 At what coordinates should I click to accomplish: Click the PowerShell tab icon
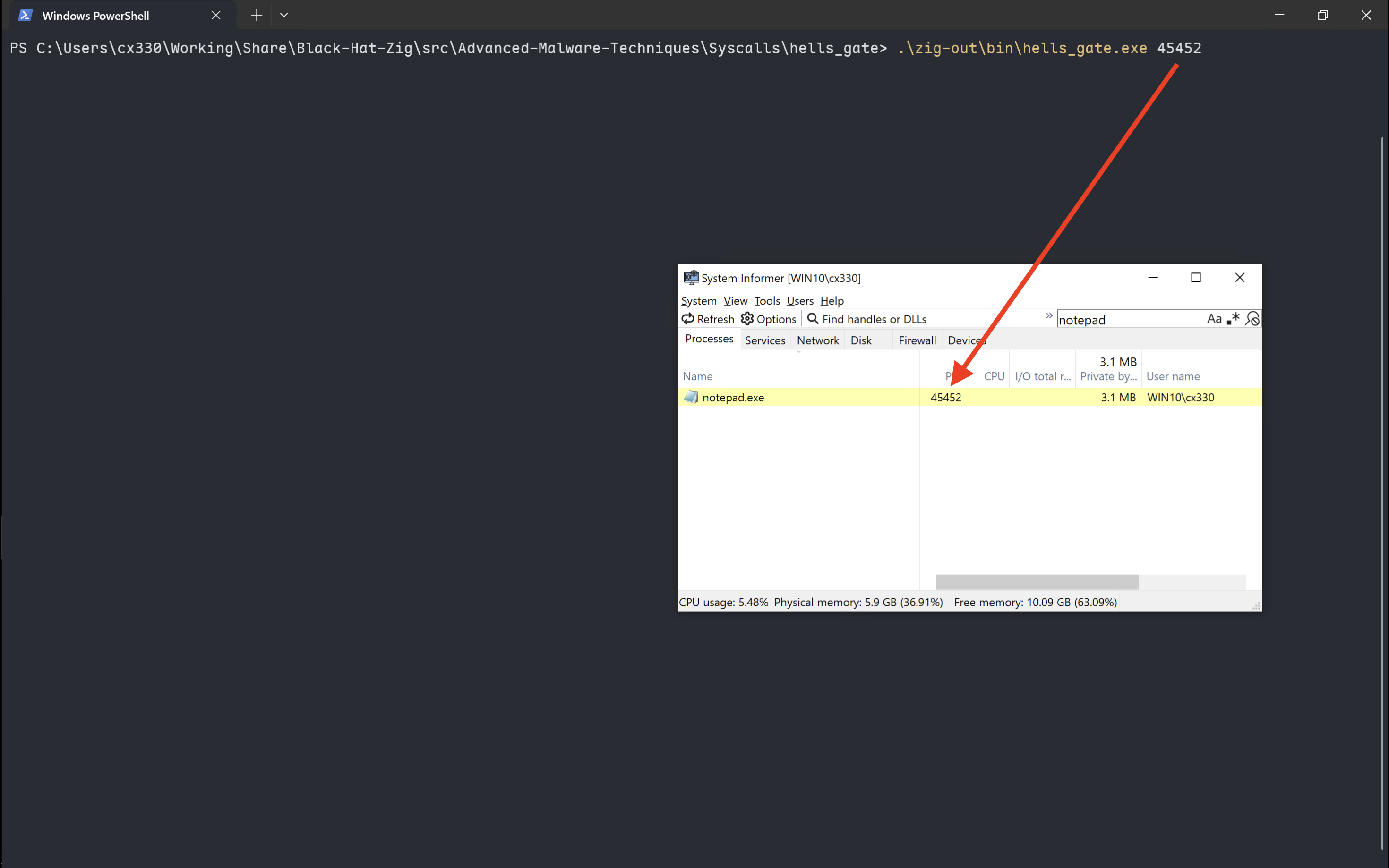[x=25, y=16]
